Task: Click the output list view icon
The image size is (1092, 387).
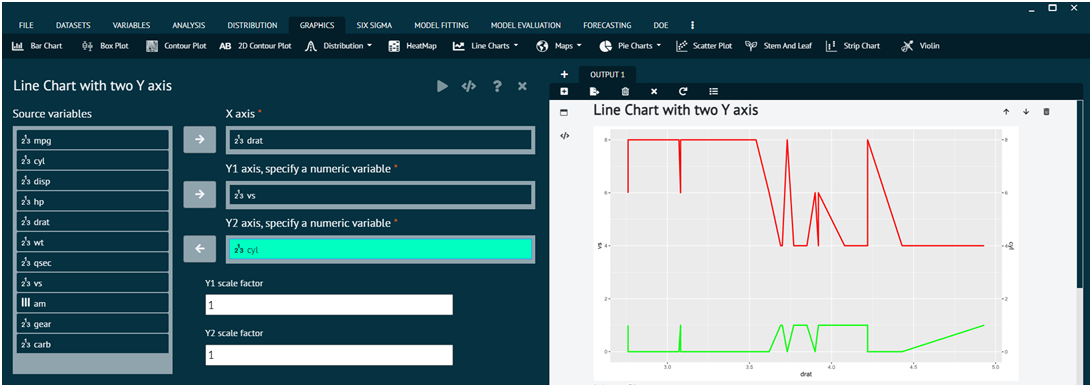Action: pos(713,91)
